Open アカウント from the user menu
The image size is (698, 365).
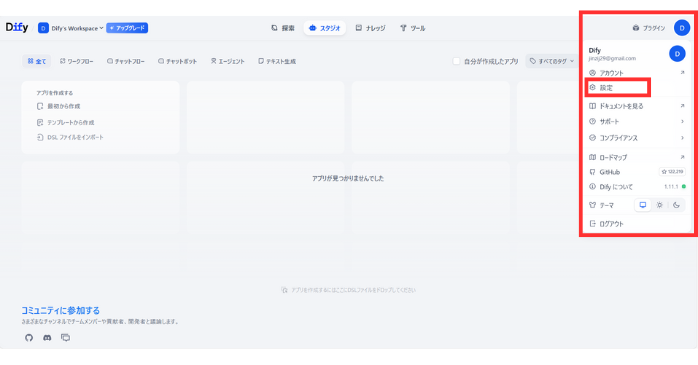(x=637, y=73)
